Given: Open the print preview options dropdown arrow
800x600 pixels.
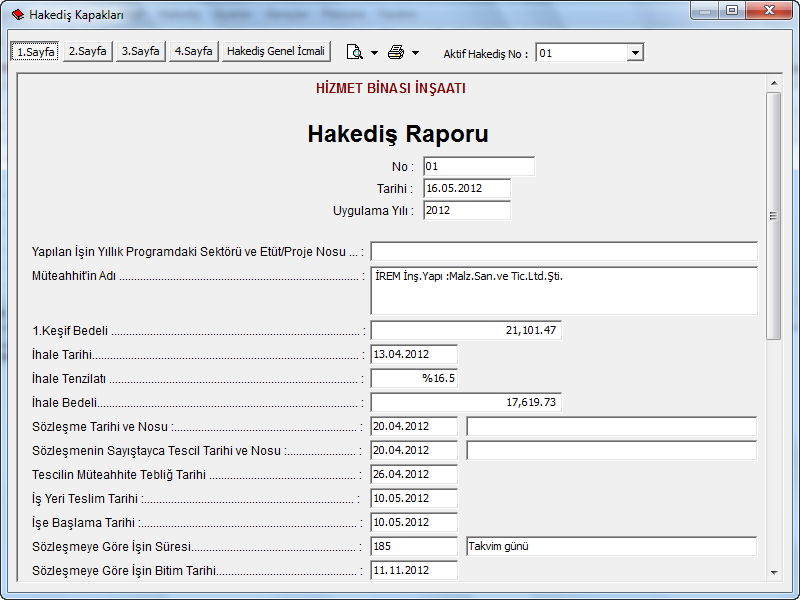Looking at the screenshot, I should 374,52.
